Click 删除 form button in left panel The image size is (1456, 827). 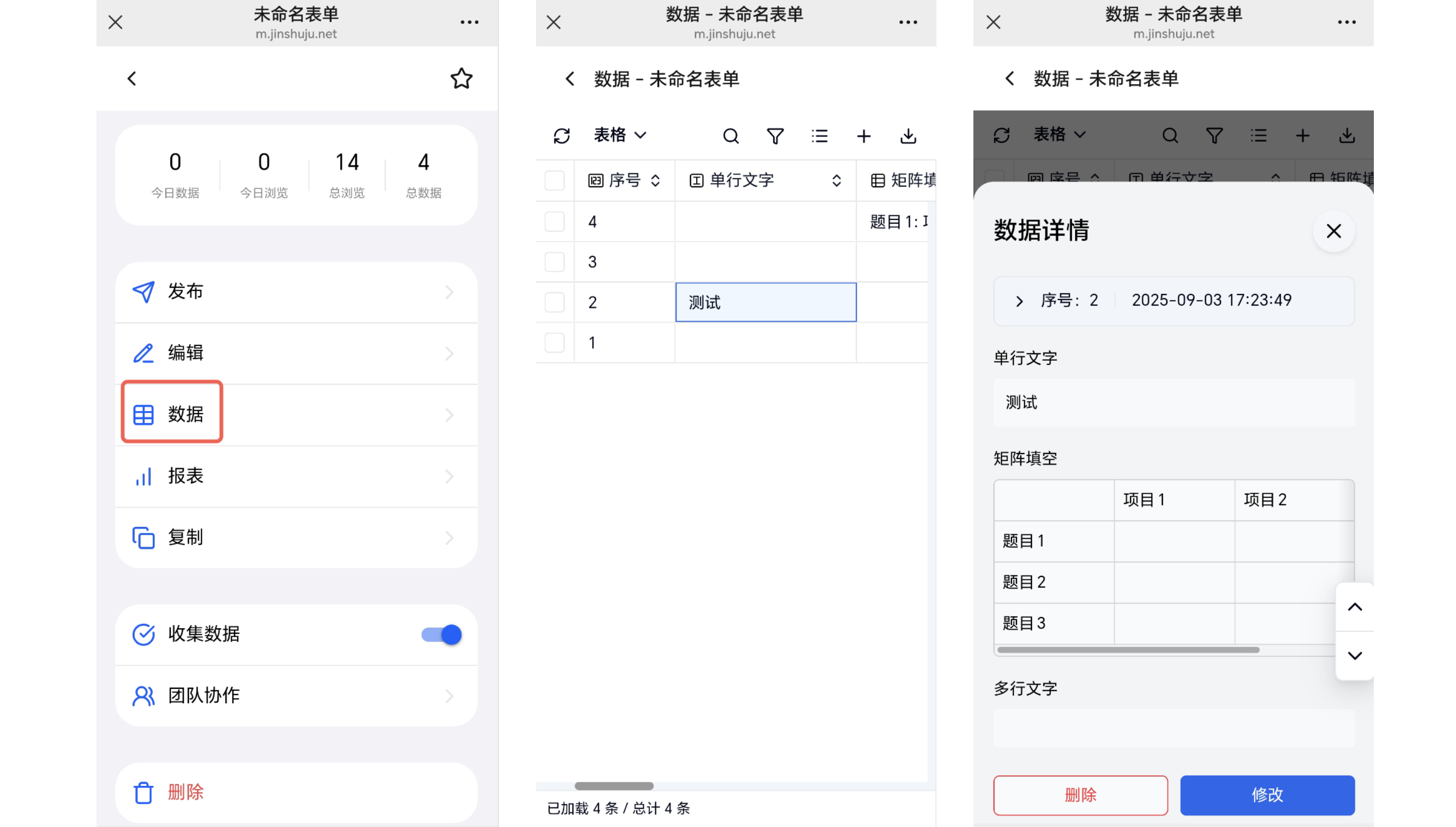click(296, 793)
